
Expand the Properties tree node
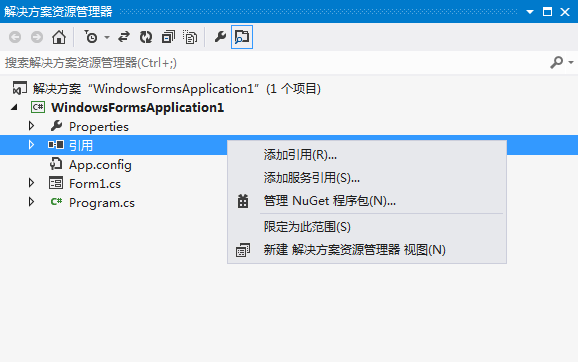pos(31,126)
